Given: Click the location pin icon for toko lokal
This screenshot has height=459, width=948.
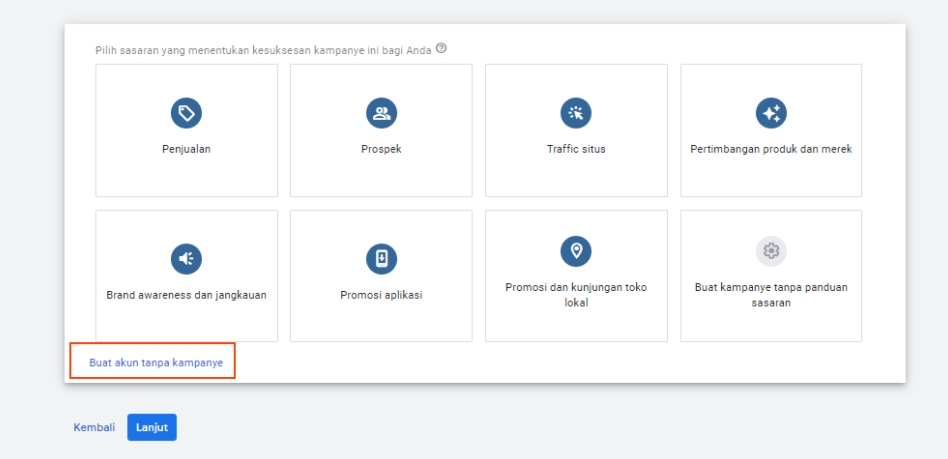Looking at the screenshot, I should pyautogui.click(x=576, y=251).
